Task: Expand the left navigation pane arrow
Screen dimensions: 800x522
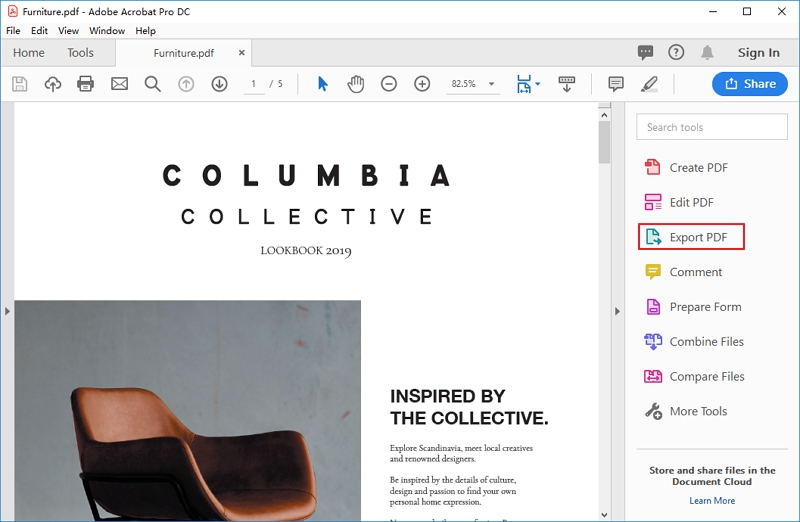Action: tap(7, 311)
